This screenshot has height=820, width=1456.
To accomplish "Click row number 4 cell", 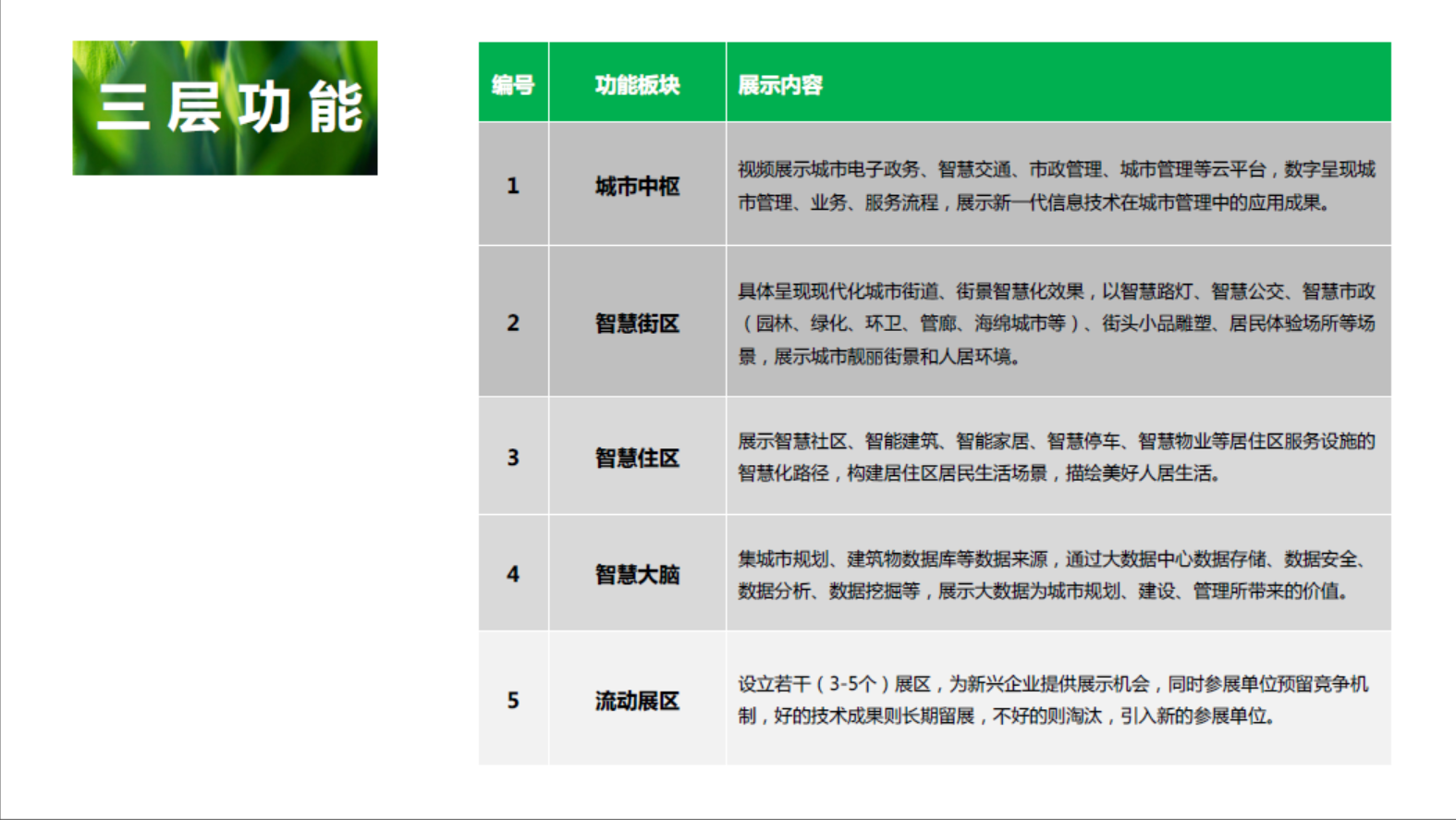I will tap(513, 573).
